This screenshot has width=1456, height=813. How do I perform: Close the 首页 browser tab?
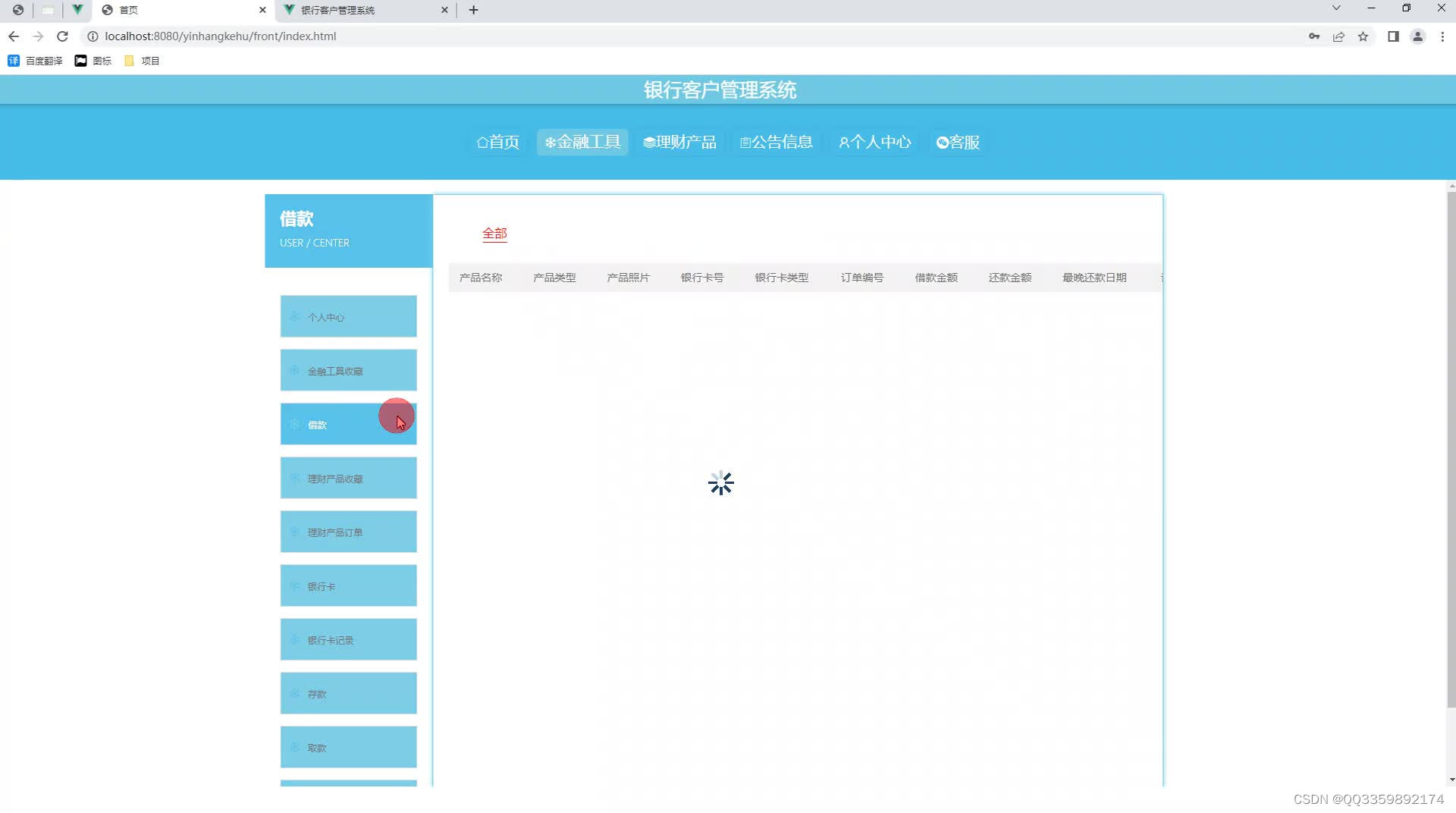point(262,10)
